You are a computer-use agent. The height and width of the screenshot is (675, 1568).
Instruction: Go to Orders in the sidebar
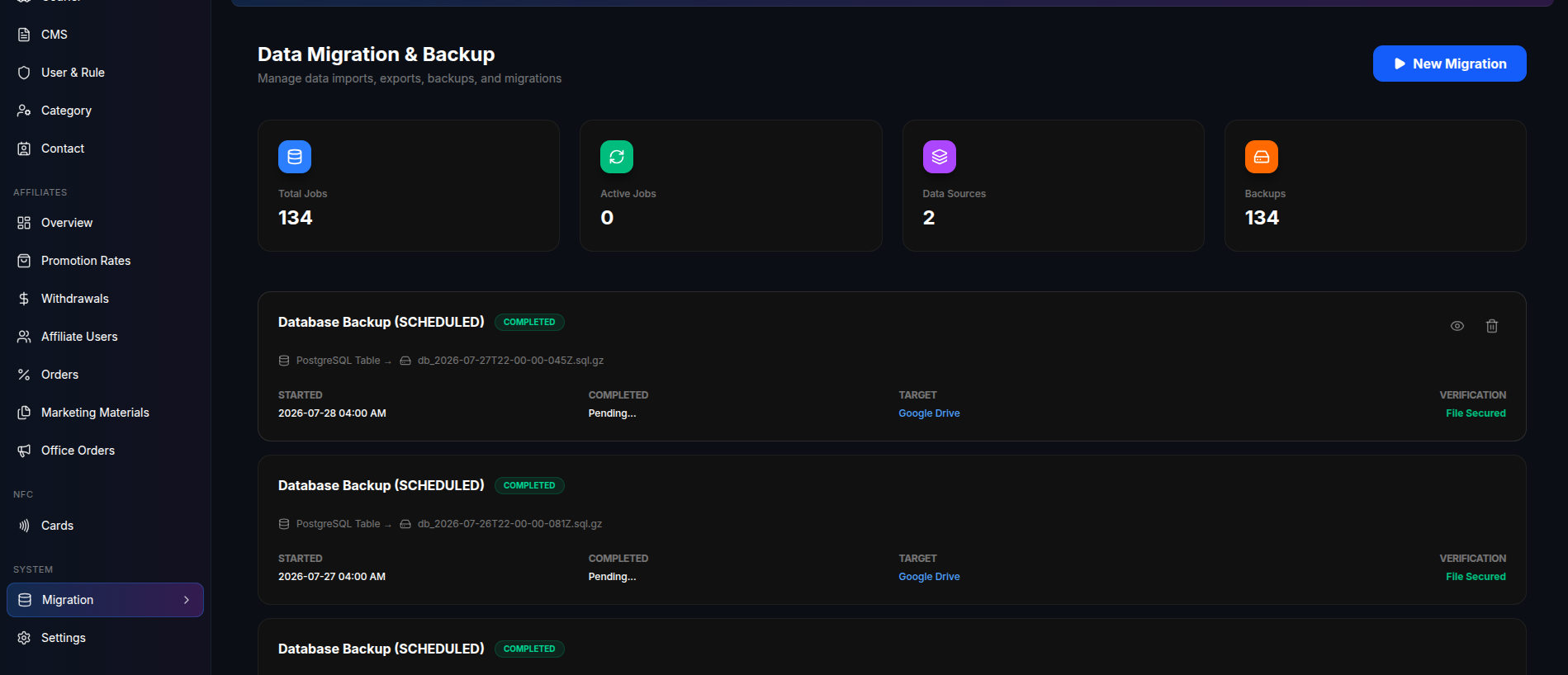pos(106,375)
